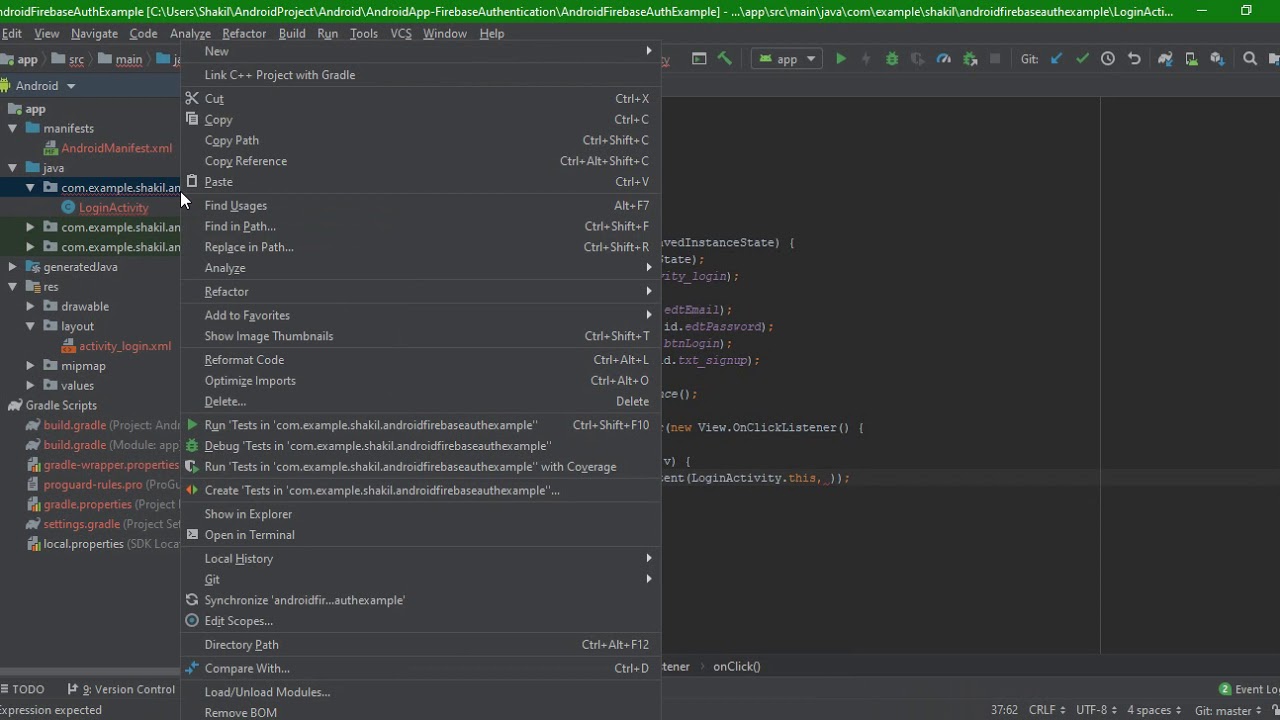Screen dimensions: 1280x720
Task: Choose Find Usages from context menu
Action: 420,206
